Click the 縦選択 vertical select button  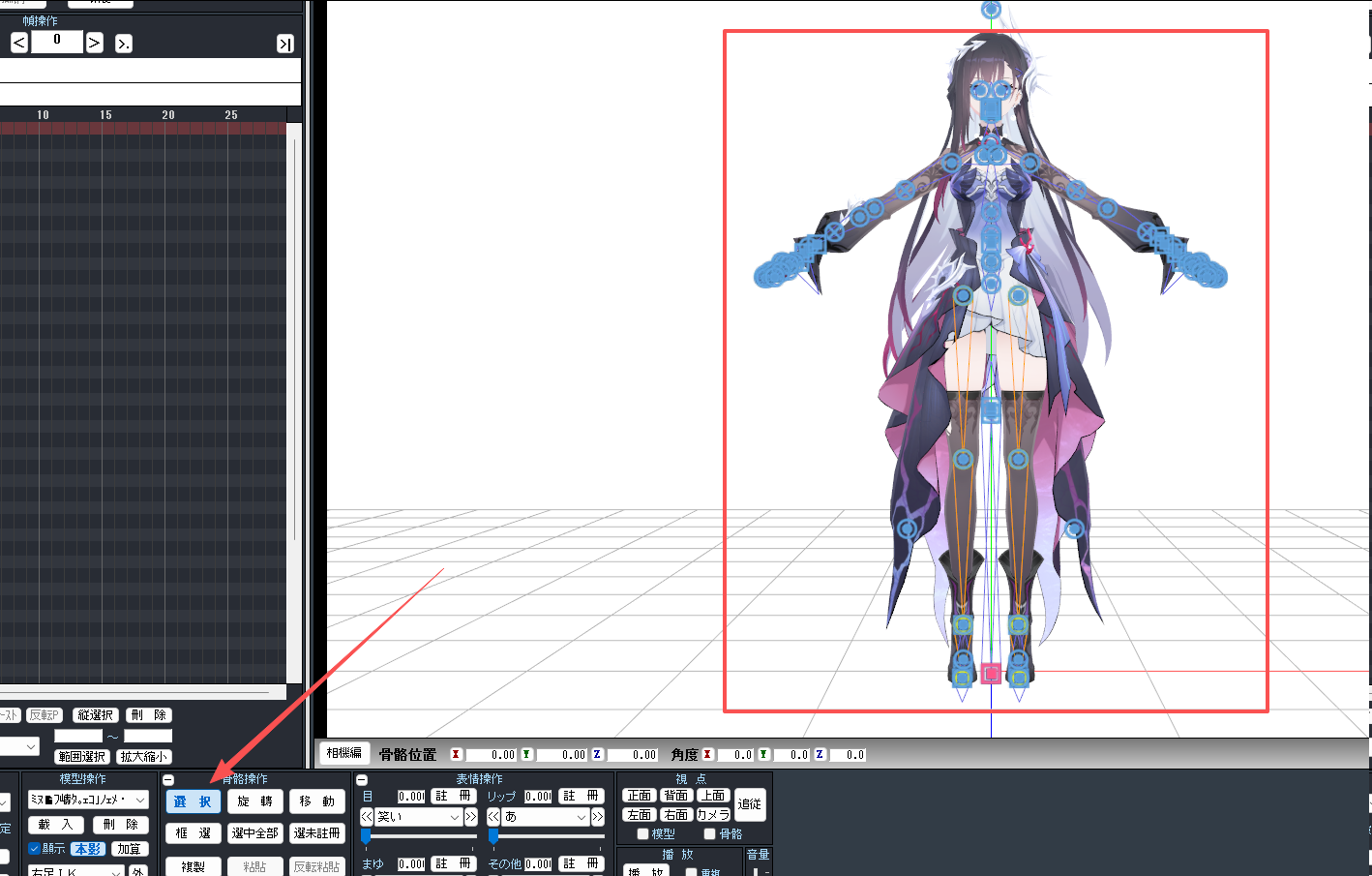95,715
